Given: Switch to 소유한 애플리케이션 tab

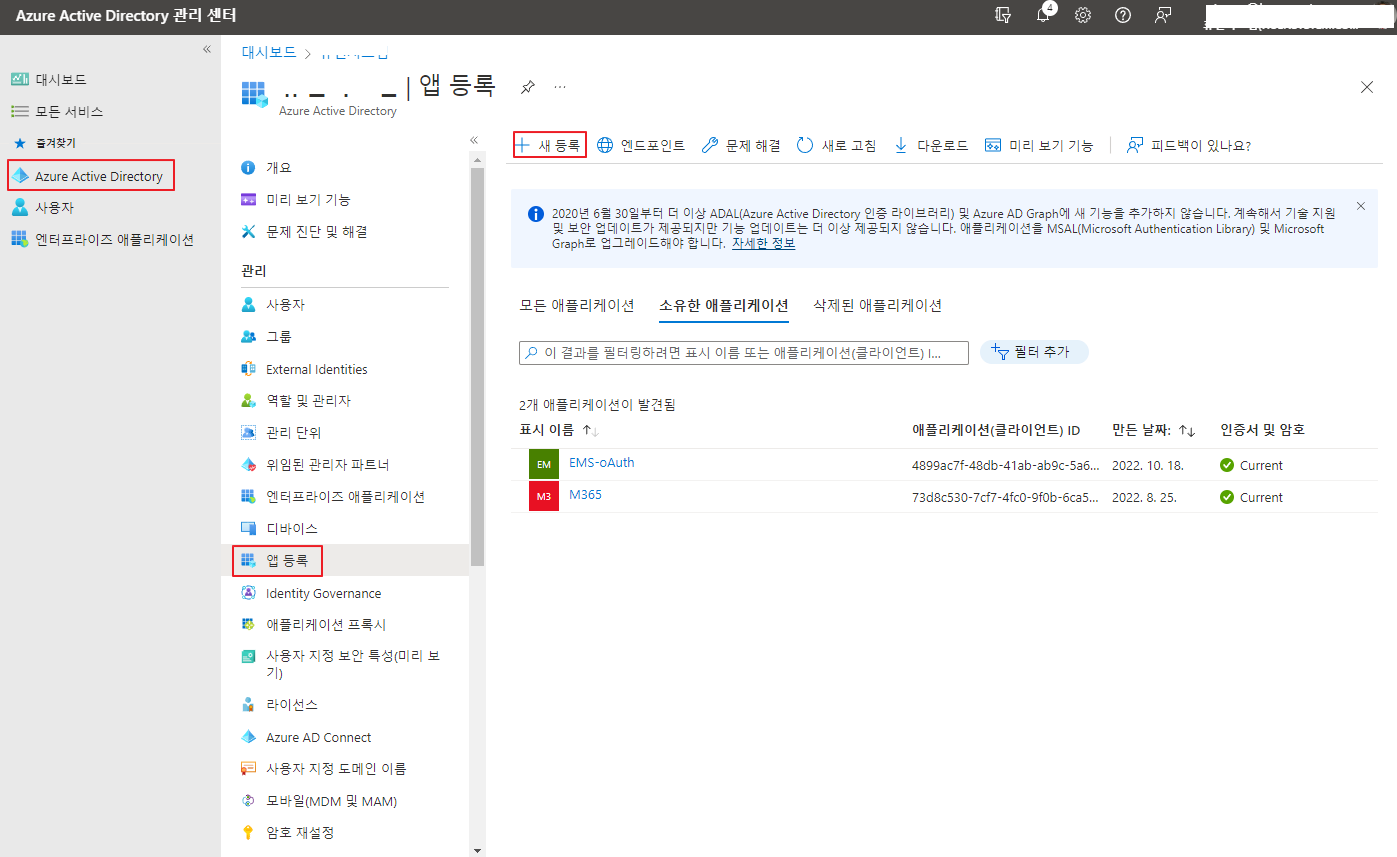Looking at the screenshot, I should (724, 305).
